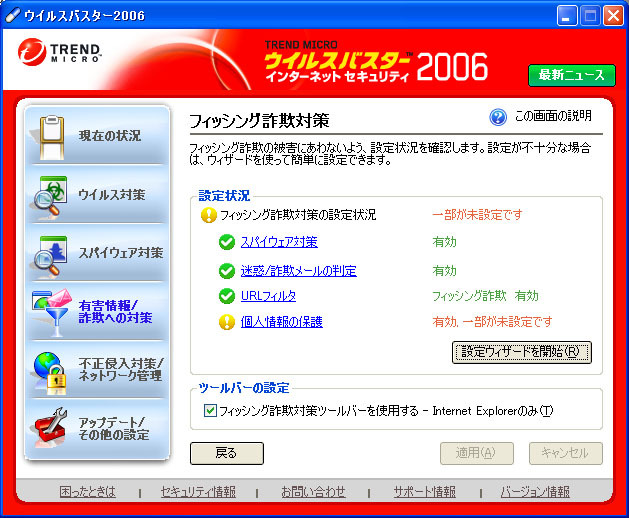Image resolution: width=629 pixels, height=518 pixels.
Task: Open the セキュリティ情報 footer link
Action: [x=198, y=492]
